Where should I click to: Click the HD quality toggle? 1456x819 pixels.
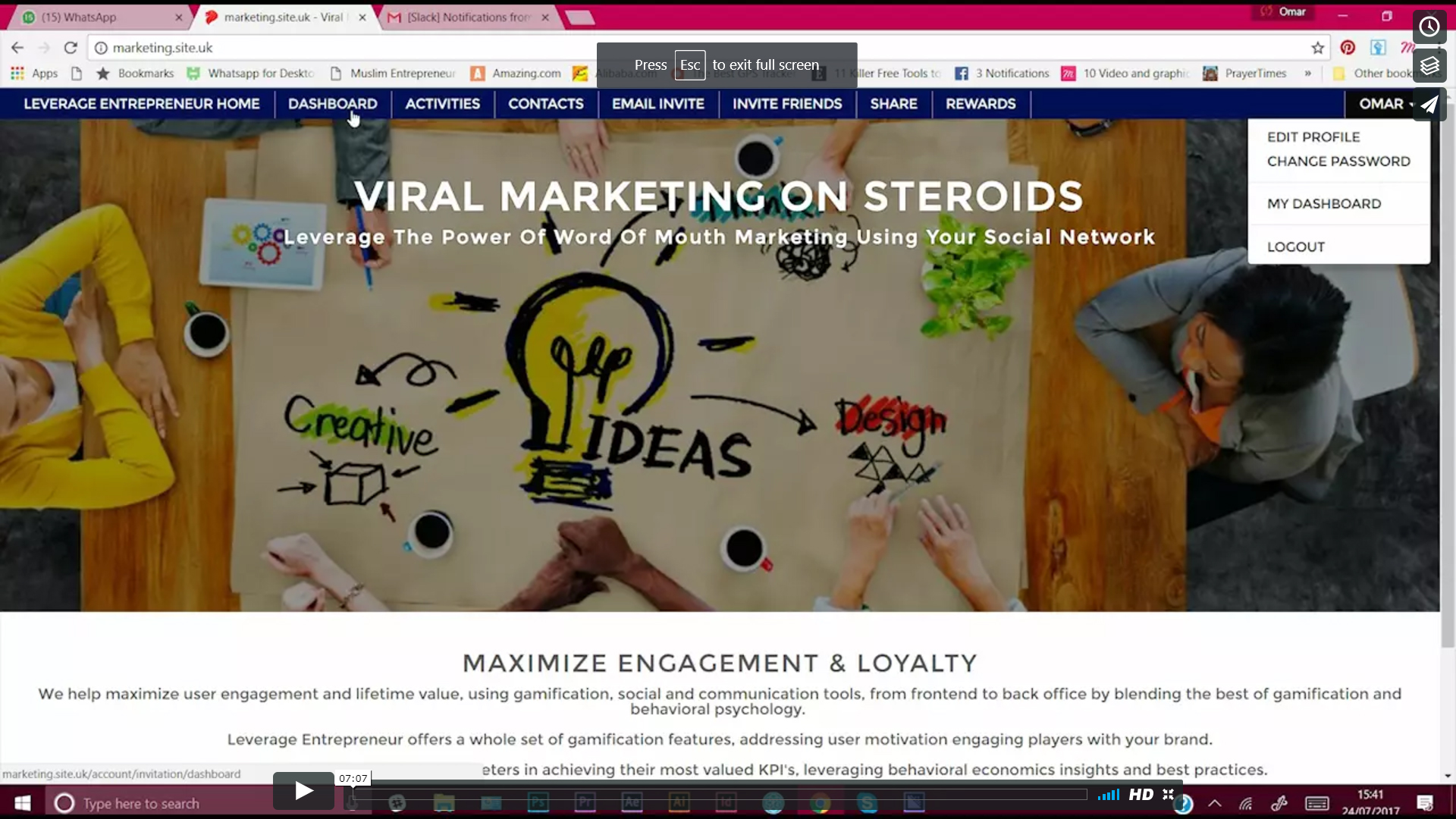pos(1141,794)
